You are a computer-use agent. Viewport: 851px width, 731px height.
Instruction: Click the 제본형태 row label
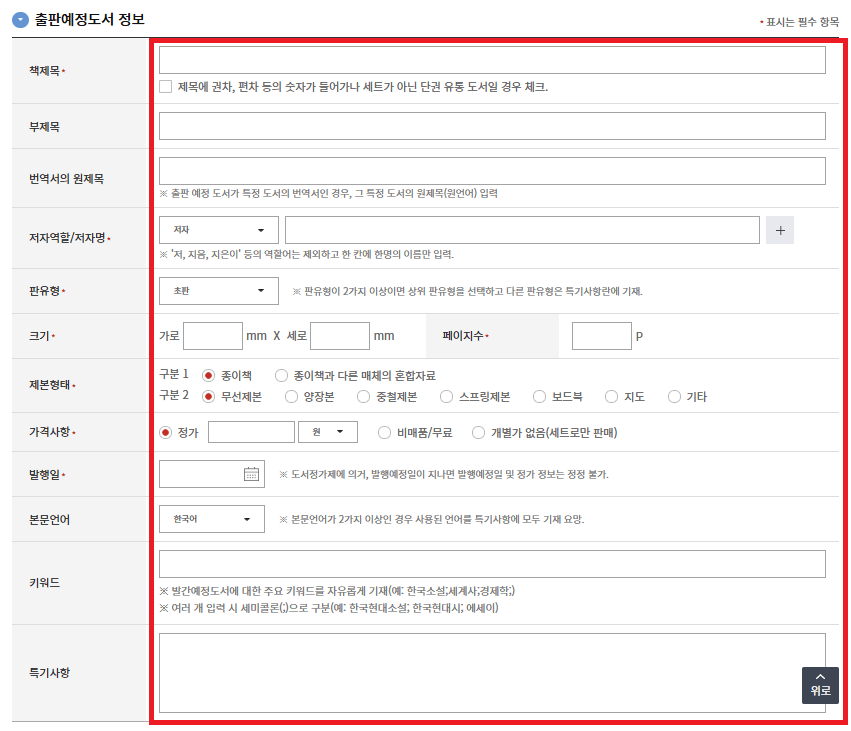point(49,385)
